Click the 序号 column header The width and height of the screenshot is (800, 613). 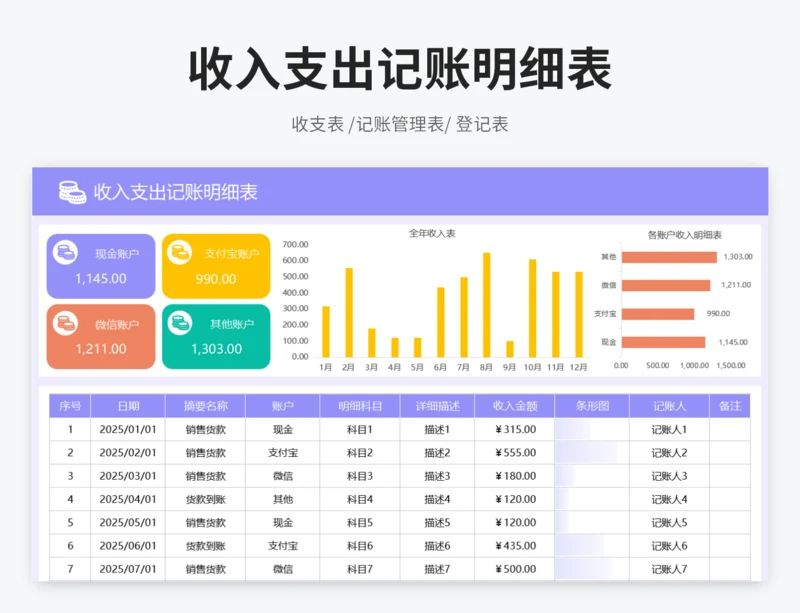pos(70,406)
